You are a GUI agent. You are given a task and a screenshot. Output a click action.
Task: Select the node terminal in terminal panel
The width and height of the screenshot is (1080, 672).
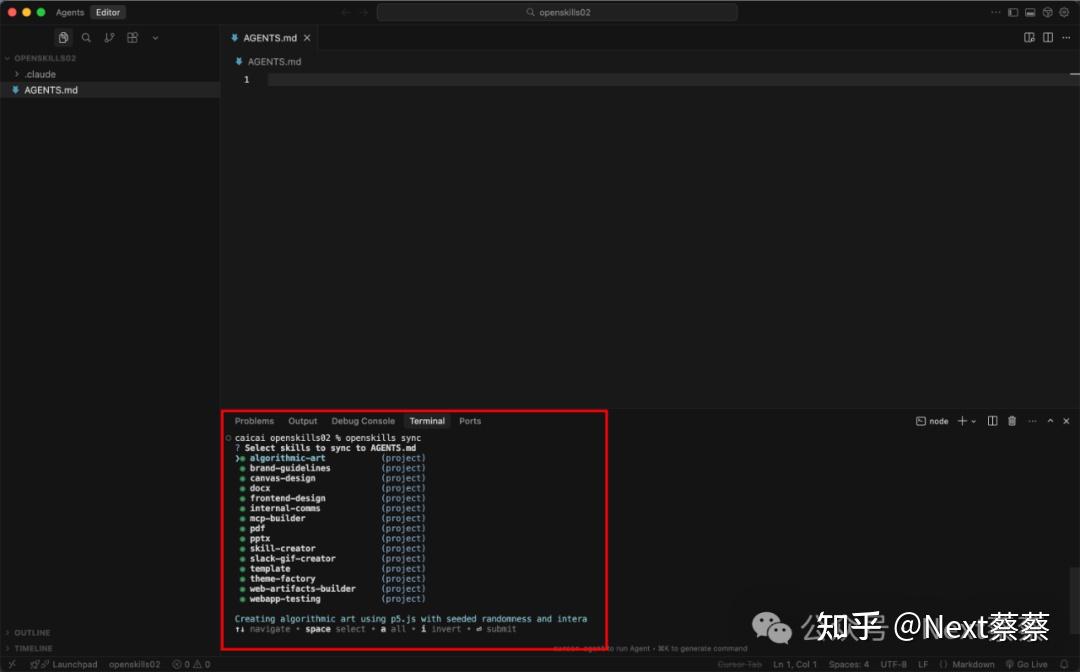(x=932, y=420)
